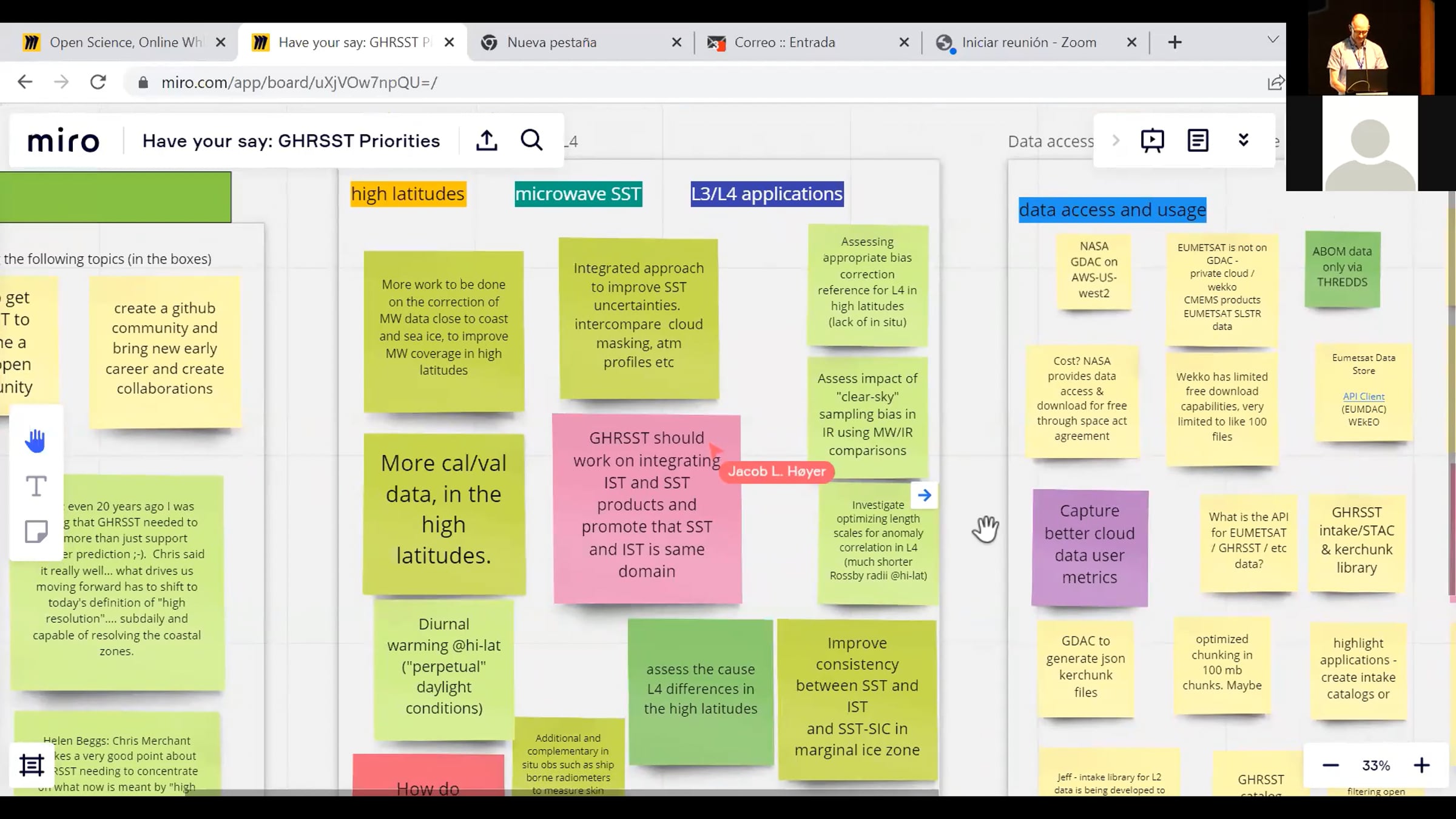The width and height of the screenshot is (1456, 819).
Task: Close the Correo :: Entrada tab
Action: 904,42
